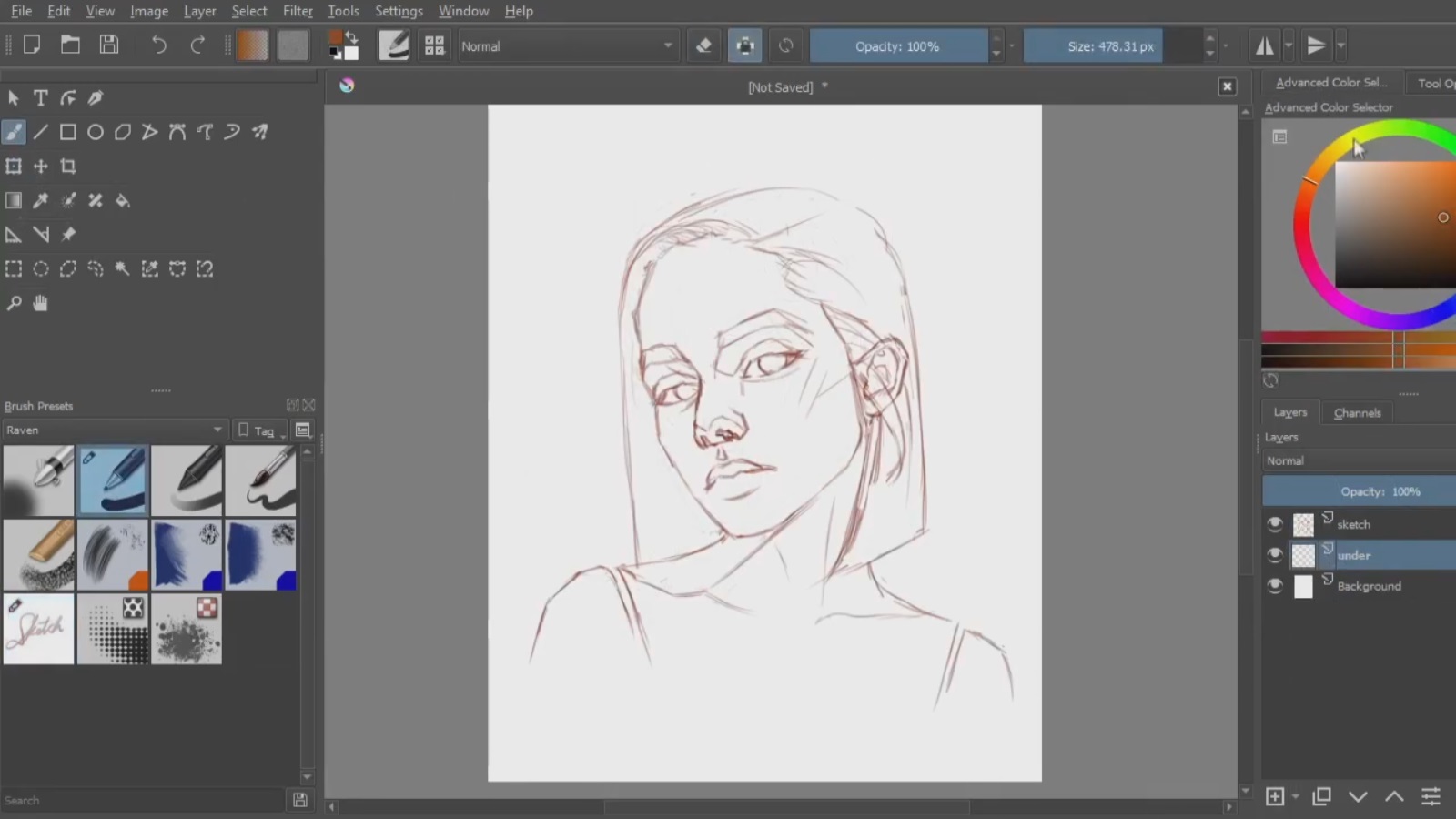The width and height of the screenshot is (1456, 819).
Task: Open the File menu
Action: [21, 11]
